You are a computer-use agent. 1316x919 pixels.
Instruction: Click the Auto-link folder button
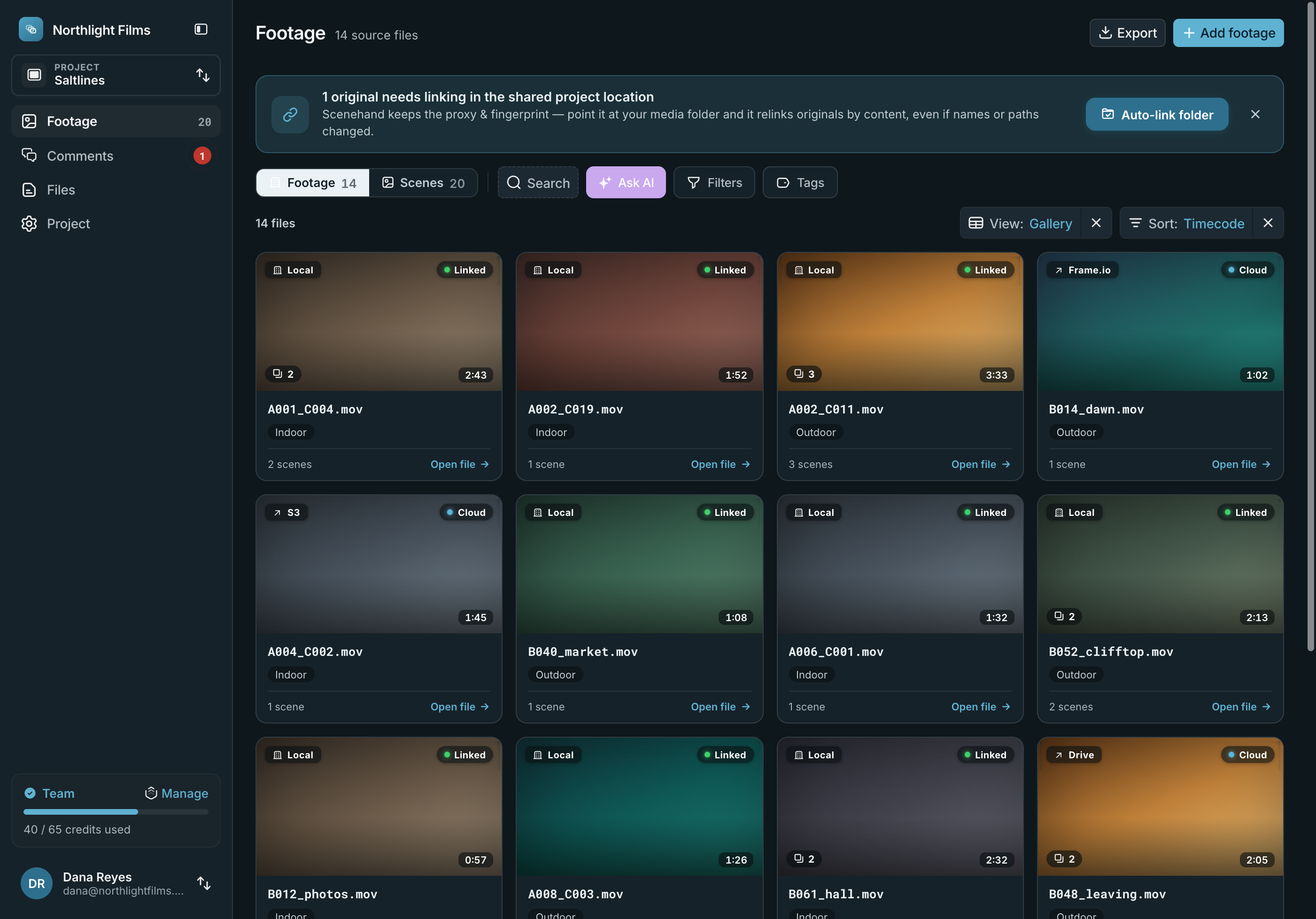pos(1157,115)
